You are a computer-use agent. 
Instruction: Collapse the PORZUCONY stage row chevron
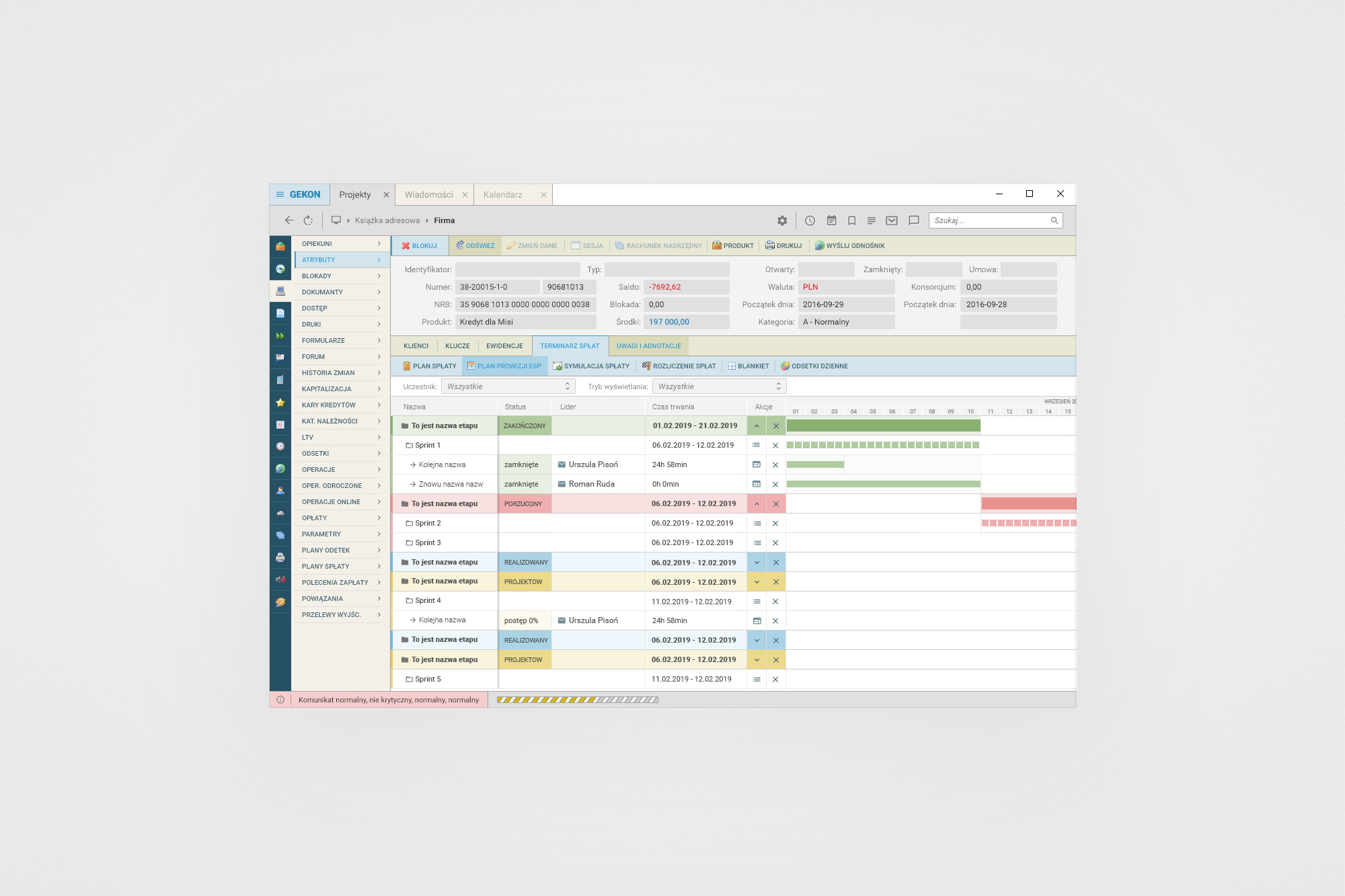757,503
